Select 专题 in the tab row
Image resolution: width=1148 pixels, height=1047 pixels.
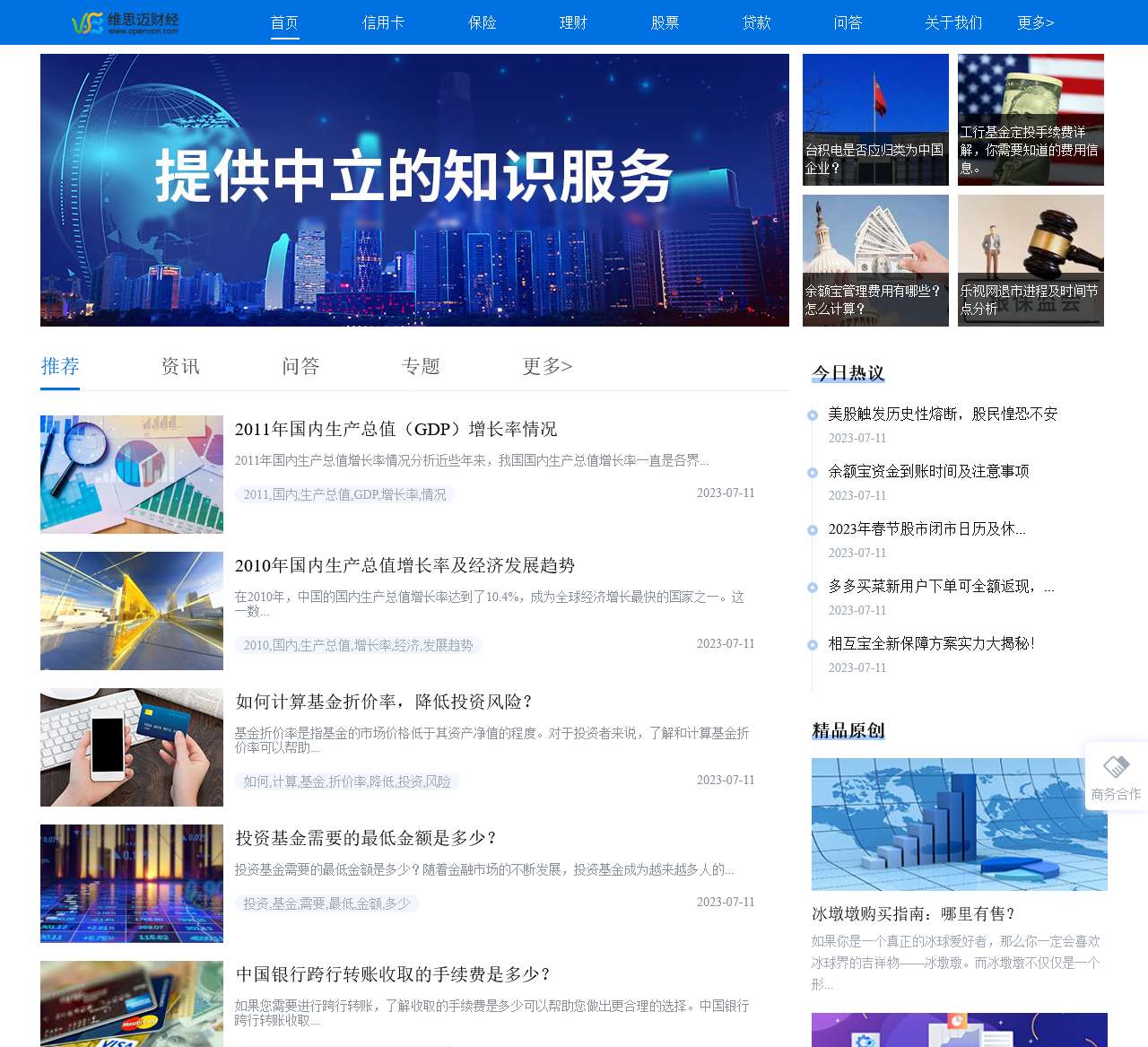pyautogui.click(x=420, y=366)
